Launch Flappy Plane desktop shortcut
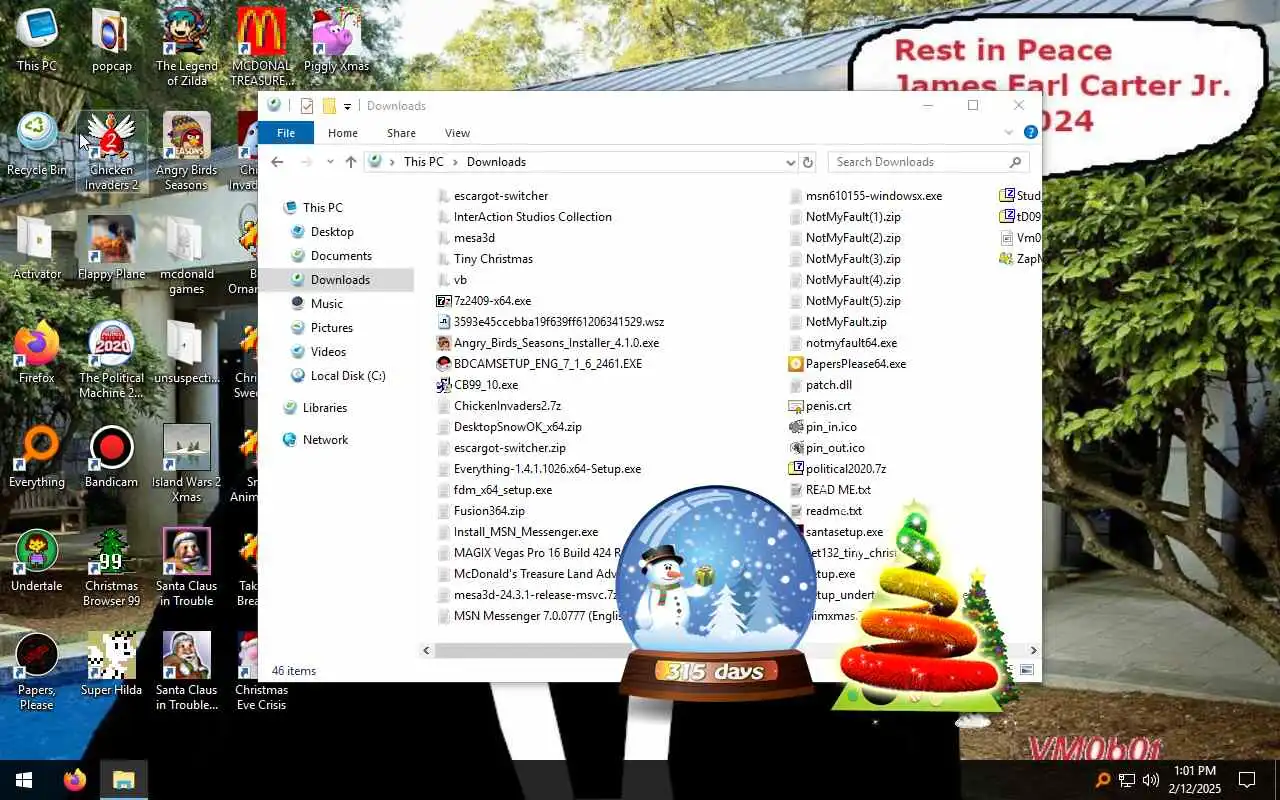Viewport: 1280px width, 800px height. pos(112,248)
